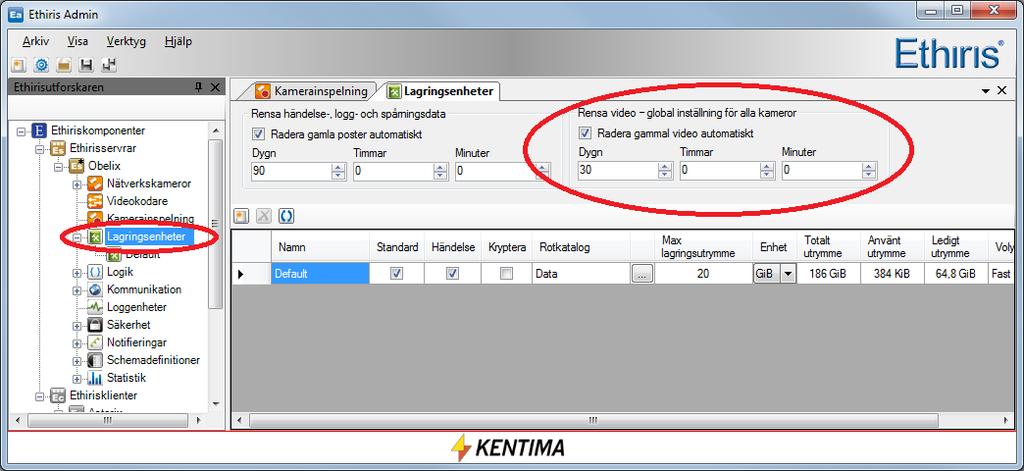This screenshot has height=471, width=1024.
Task: Click the Loggenheter waveform icon
Action: pyautogui.click(x=95, y=307)
